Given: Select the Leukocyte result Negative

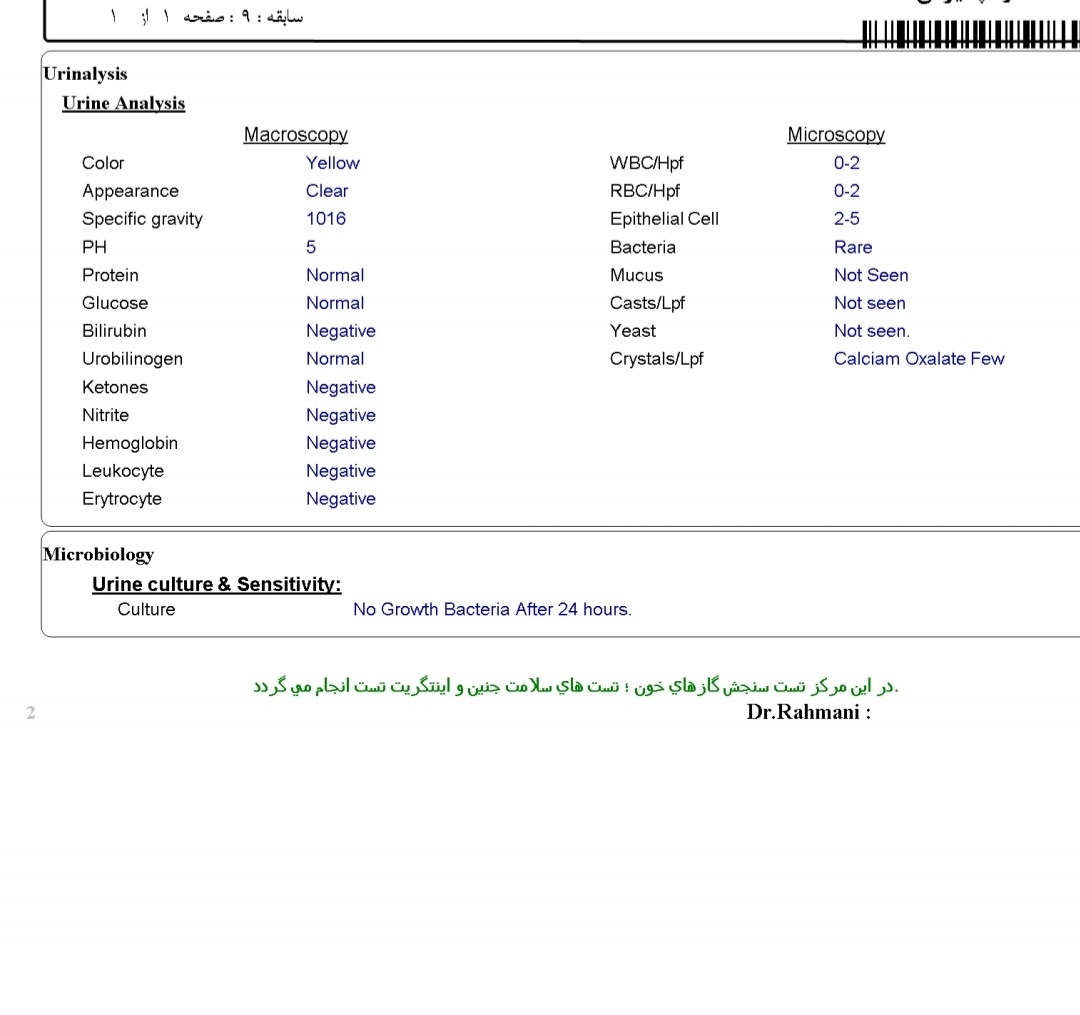Looking at the screenshot, I should [341, 471].
